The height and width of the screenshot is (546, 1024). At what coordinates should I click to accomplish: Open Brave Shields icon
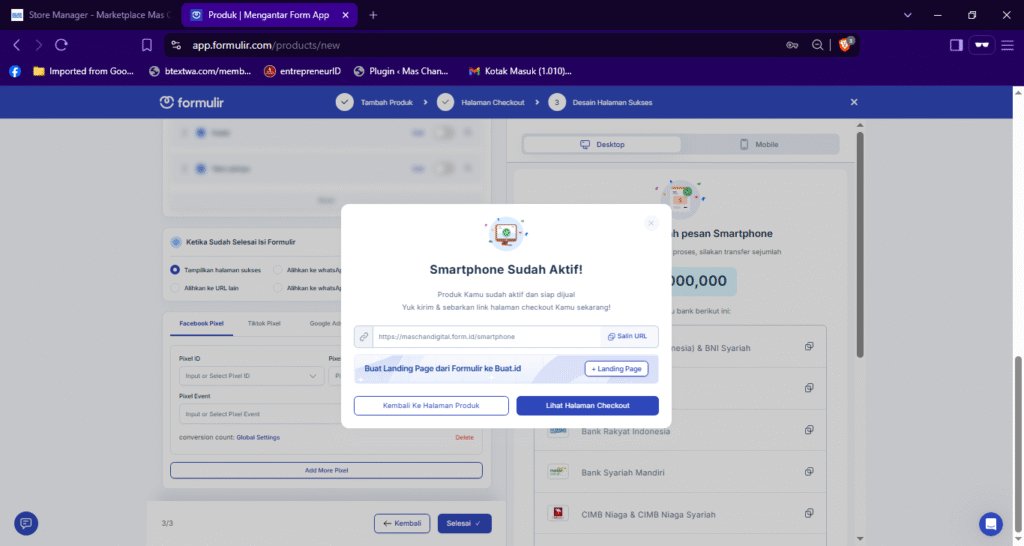845,44
